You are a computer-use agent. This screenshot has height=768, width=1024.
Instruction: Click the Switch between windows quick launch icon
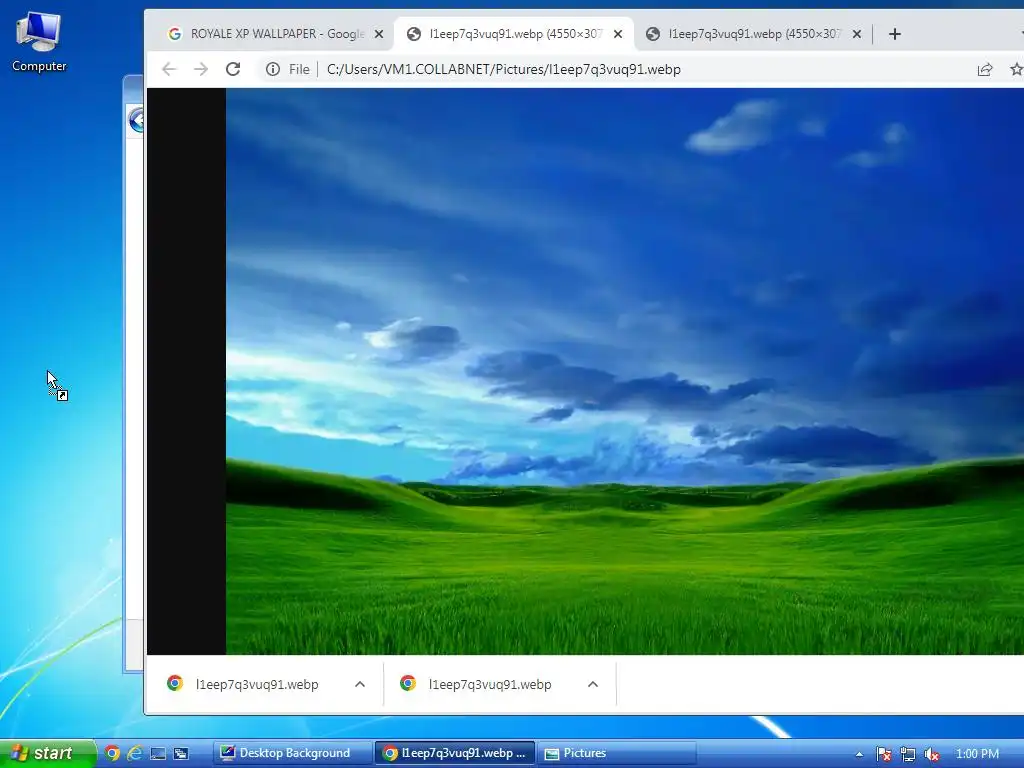tap(181, 754)
